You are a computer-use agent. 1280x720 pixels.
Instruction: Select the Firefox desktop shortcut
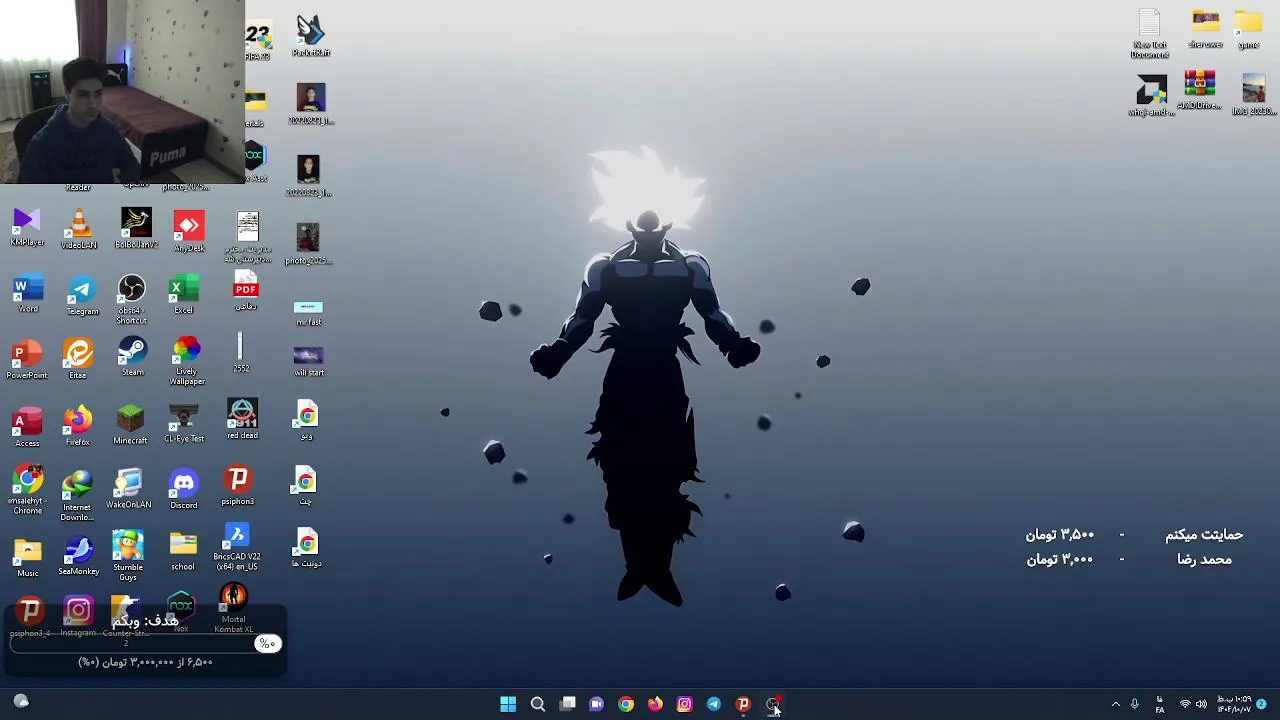[77, 426]
